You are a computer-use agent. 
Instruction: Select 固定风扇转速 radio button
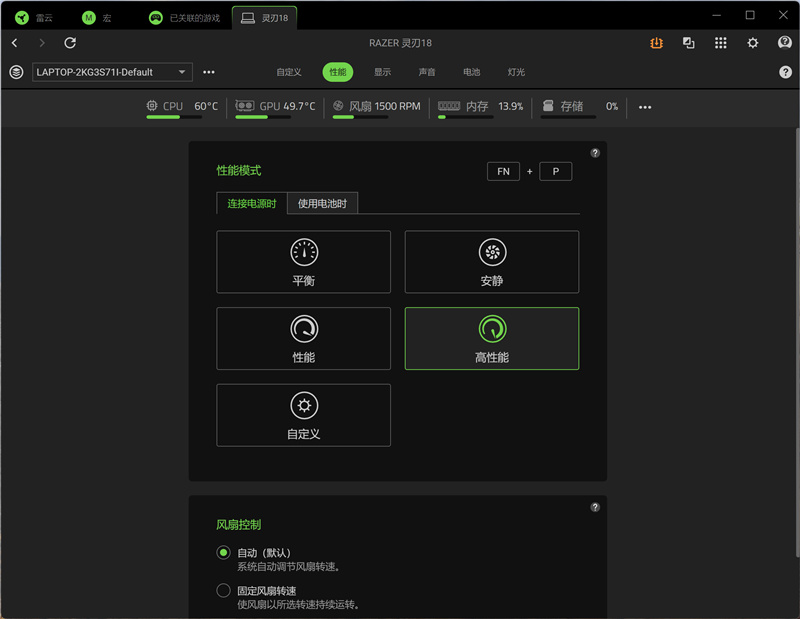pyautogui.click(x=223, y=590)
